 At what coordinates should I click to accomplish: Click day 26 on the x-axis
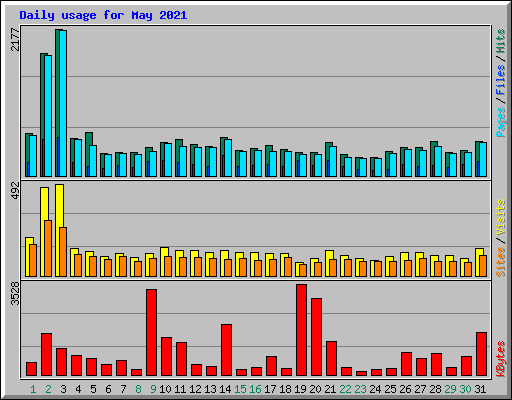405,389
